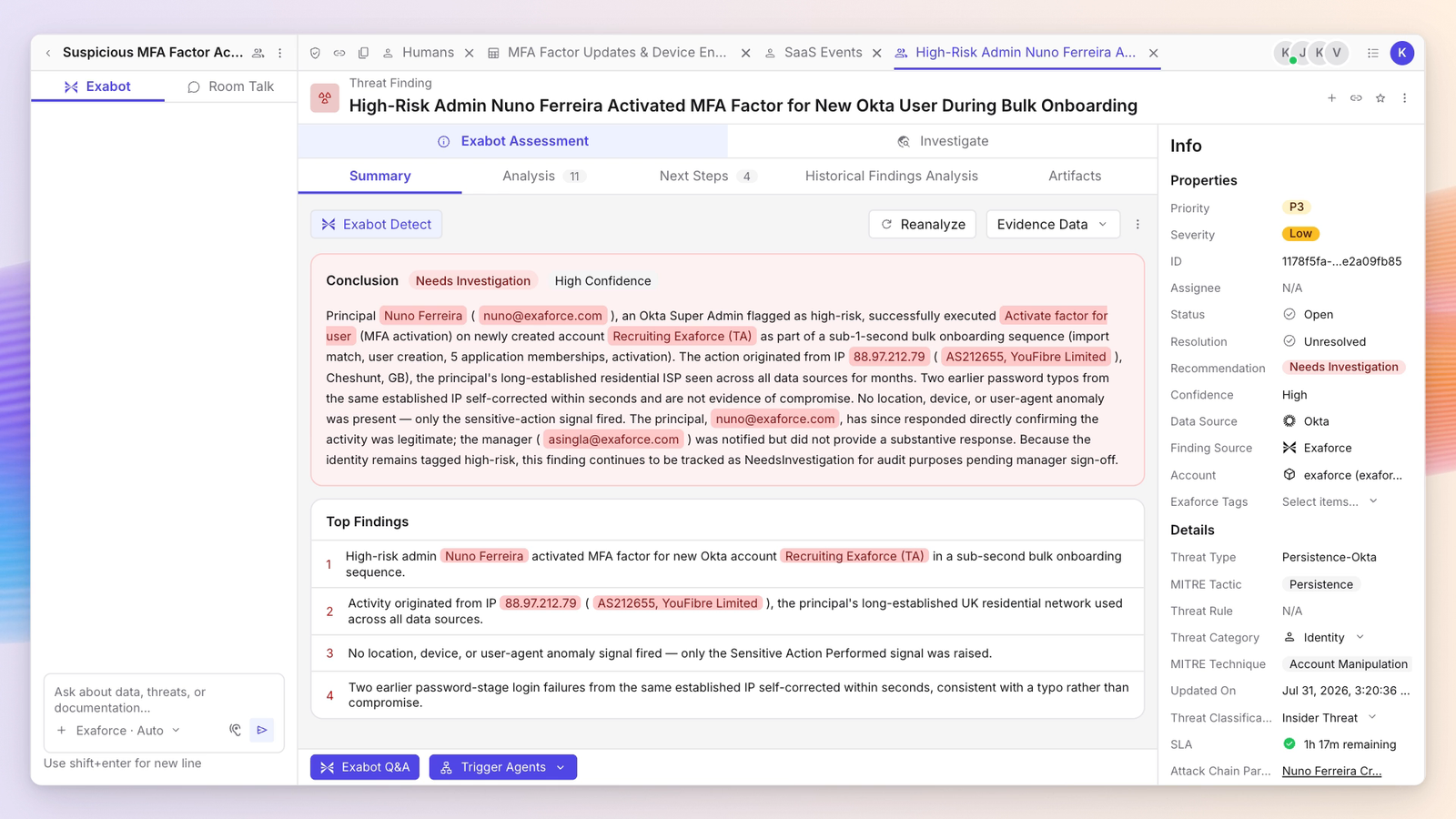Click the link icon in the tab bar
The height and width of the screenshot is (819, 1456).
coord(339,53)
